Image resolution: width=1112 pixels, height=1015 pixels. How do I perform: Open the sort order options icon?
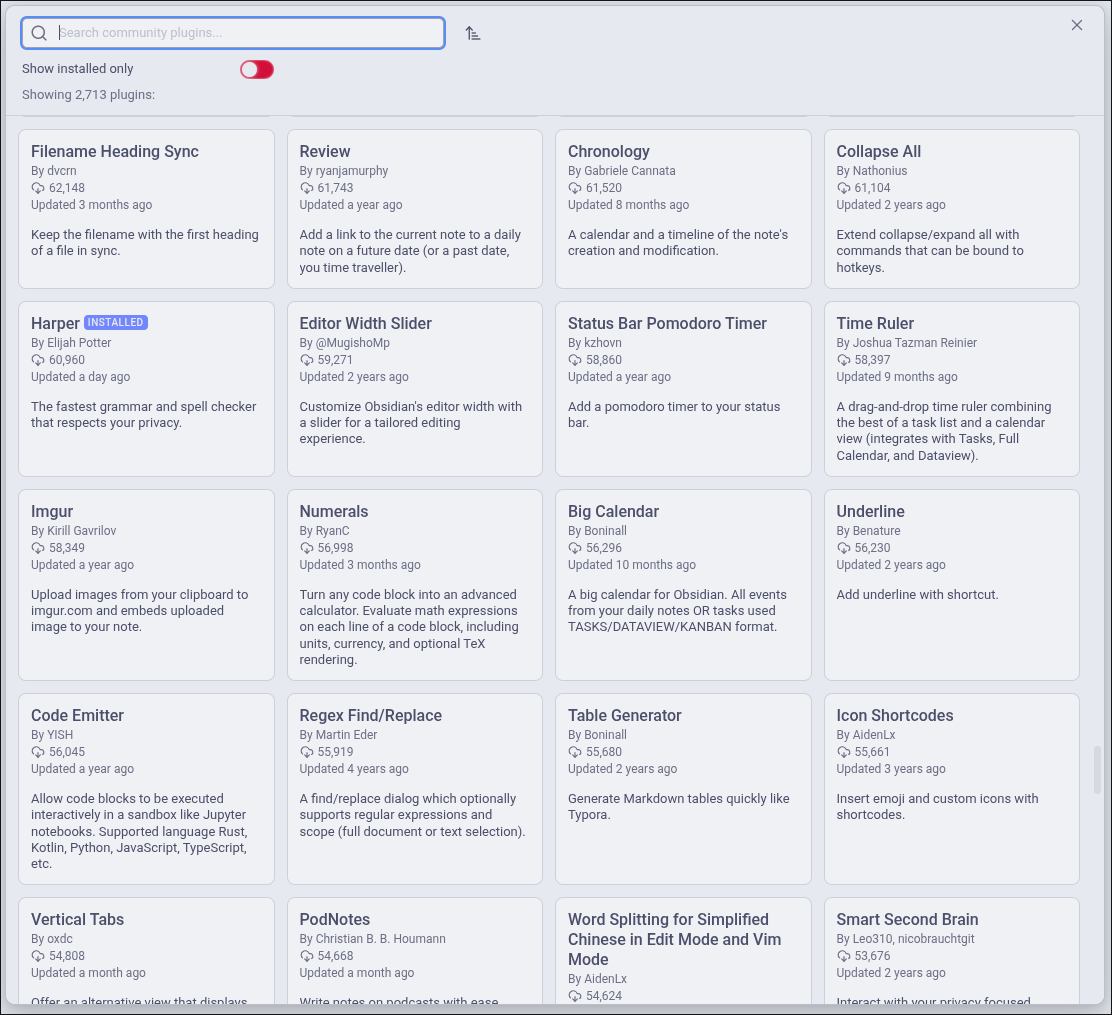[473, 33]
